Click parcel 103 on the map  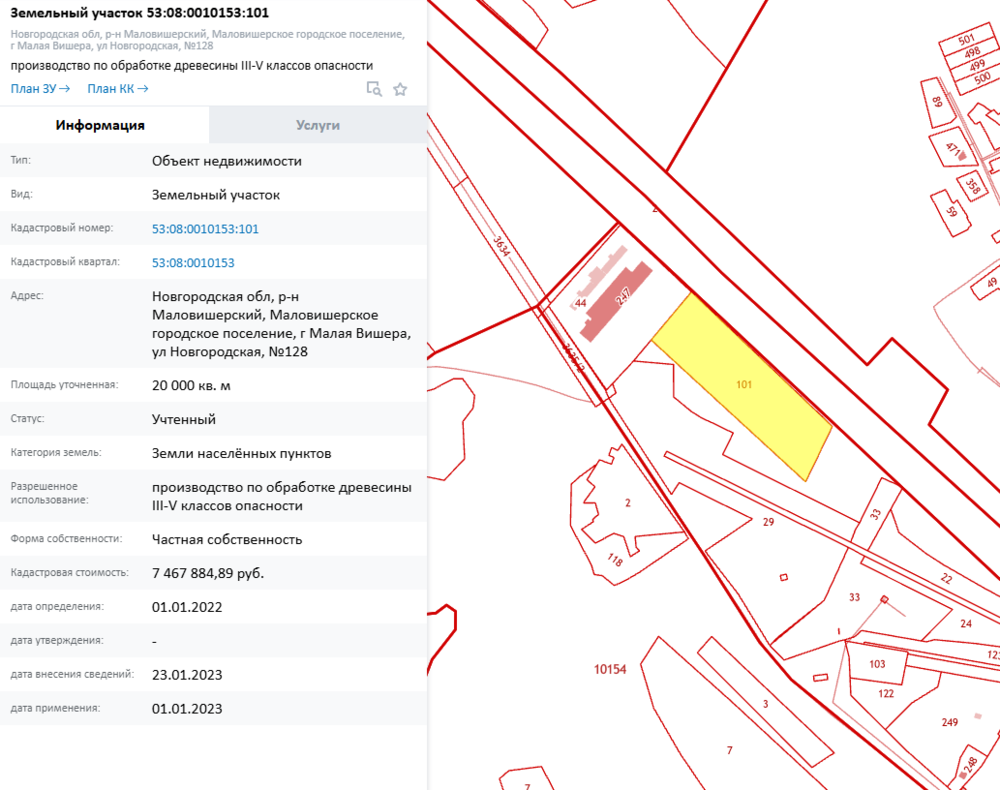coord(877,664)
